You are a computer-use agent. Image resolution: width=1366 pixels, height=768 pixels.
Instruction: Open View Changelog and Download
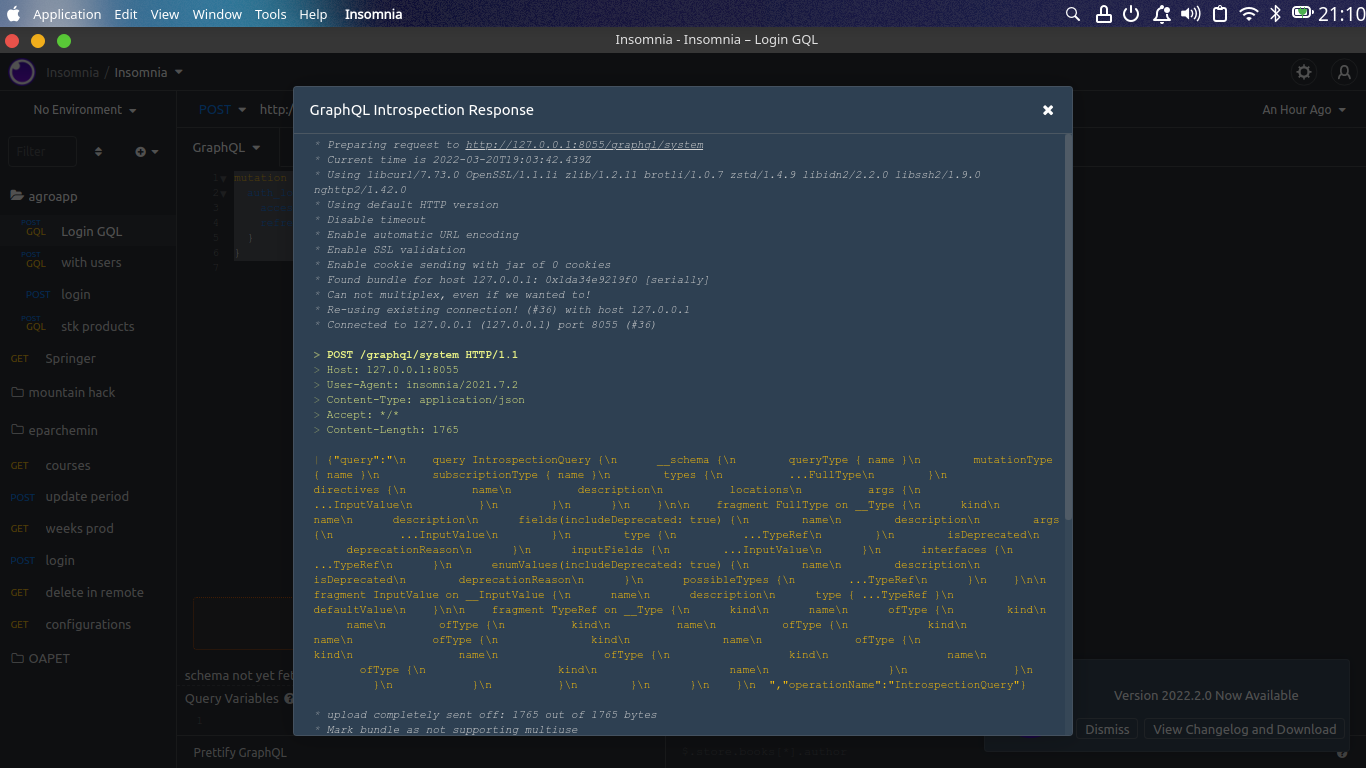[x=1243, y=729]
